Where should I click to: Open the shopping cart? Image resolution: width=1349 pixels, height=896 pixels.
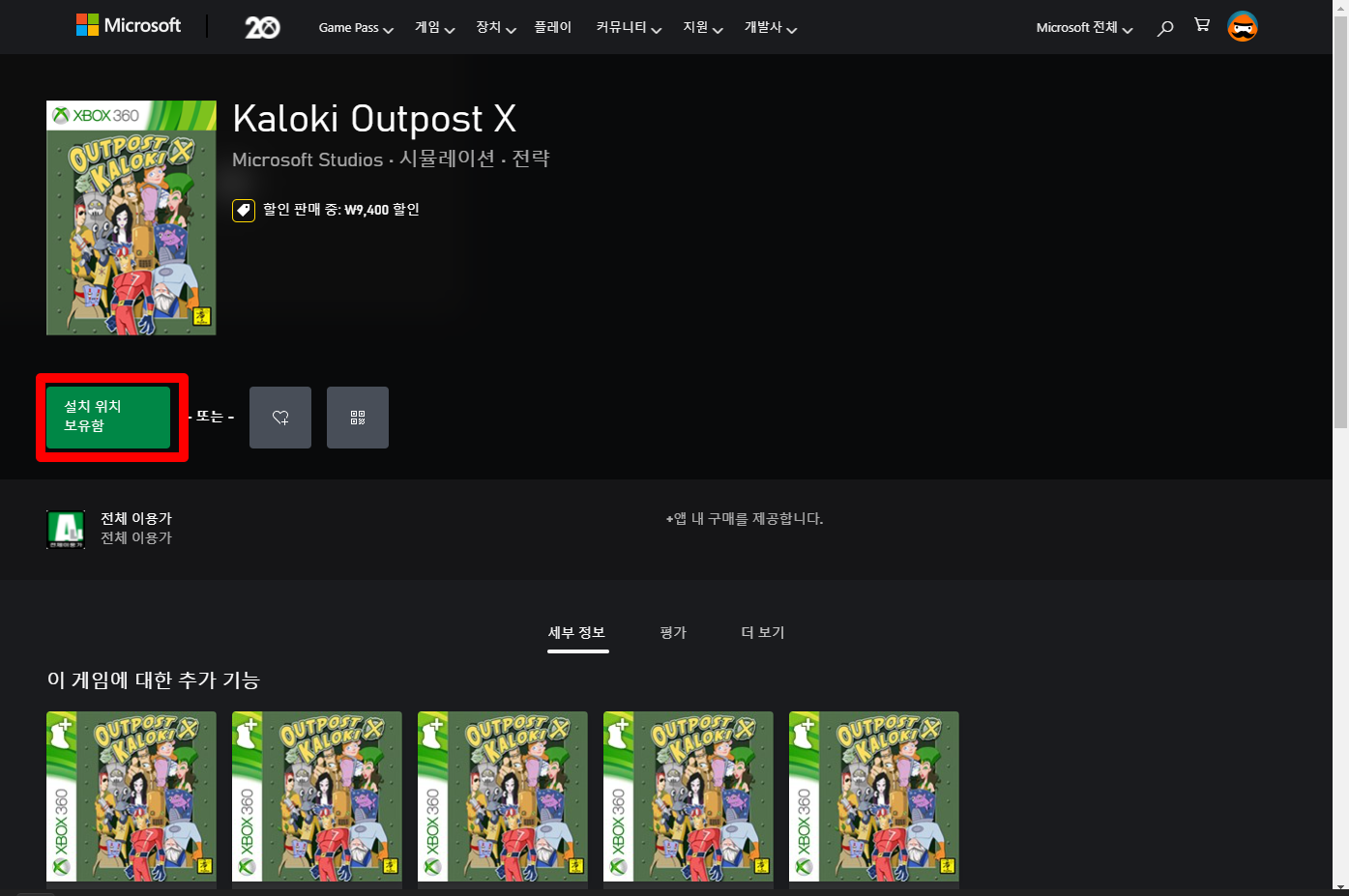tap(1202, 25)
